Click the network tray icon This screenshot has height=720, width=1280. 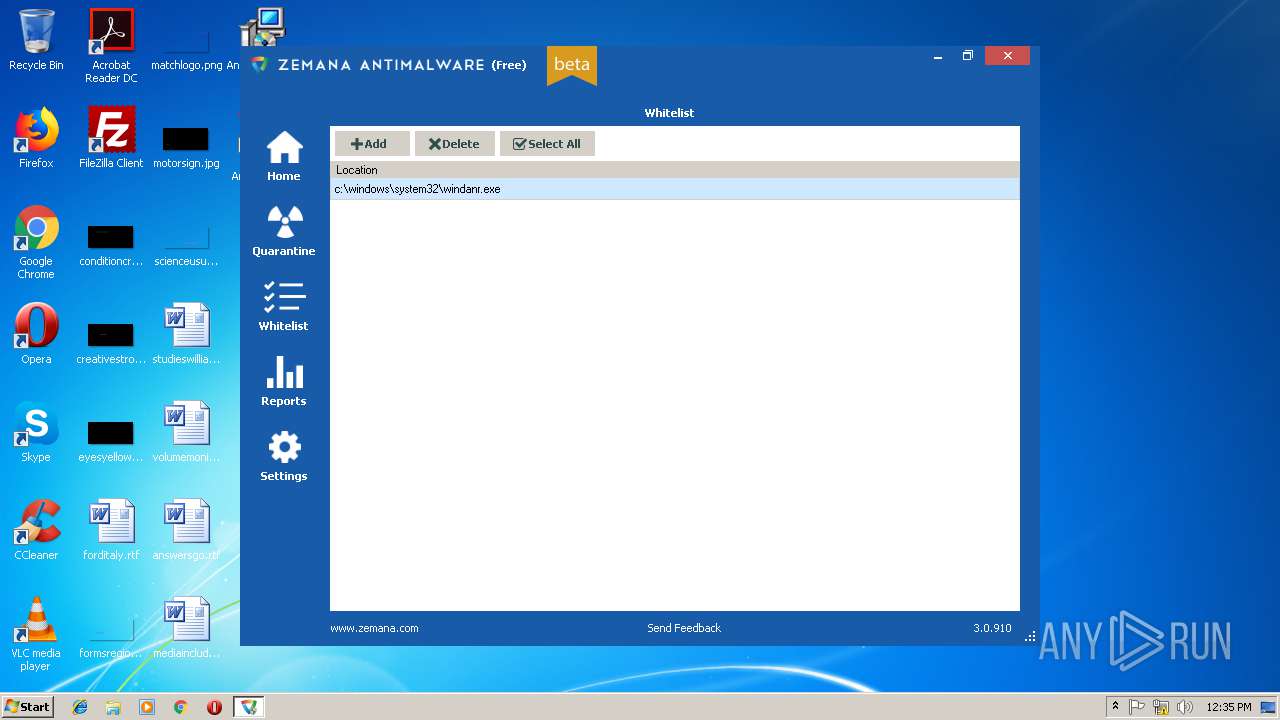tap(1161, 707)
